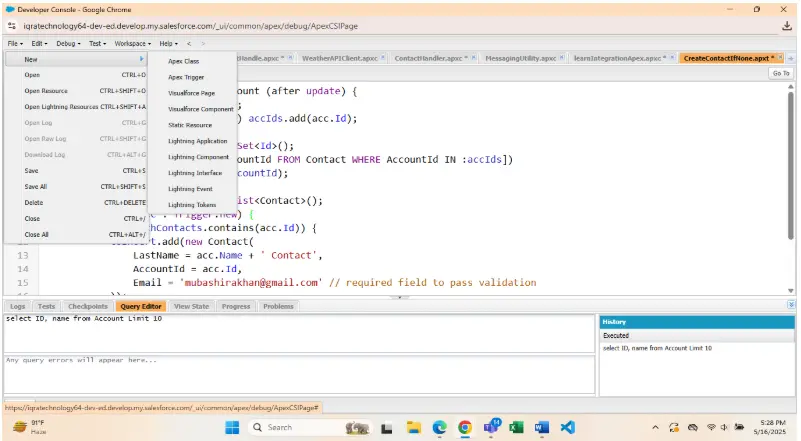Choose Open from File menu

click(x=77, y=75)
